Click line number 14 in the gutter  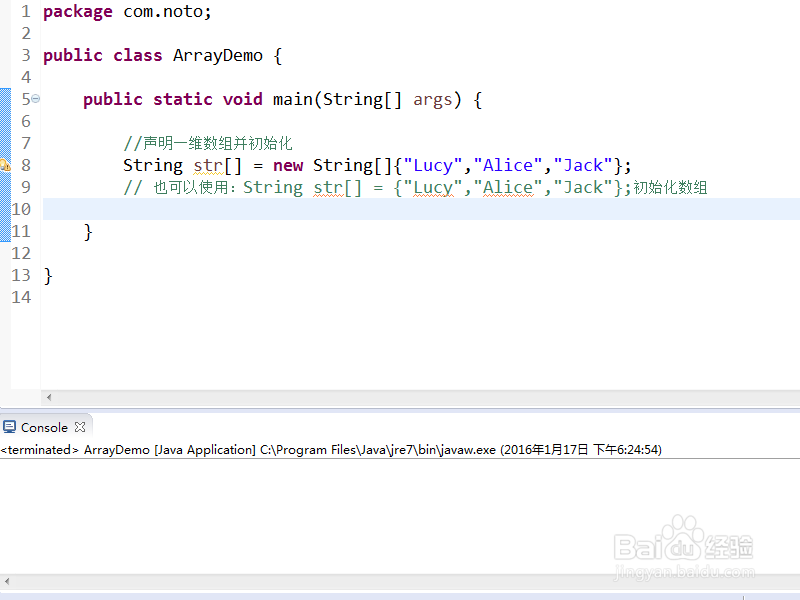pos(21,297)
